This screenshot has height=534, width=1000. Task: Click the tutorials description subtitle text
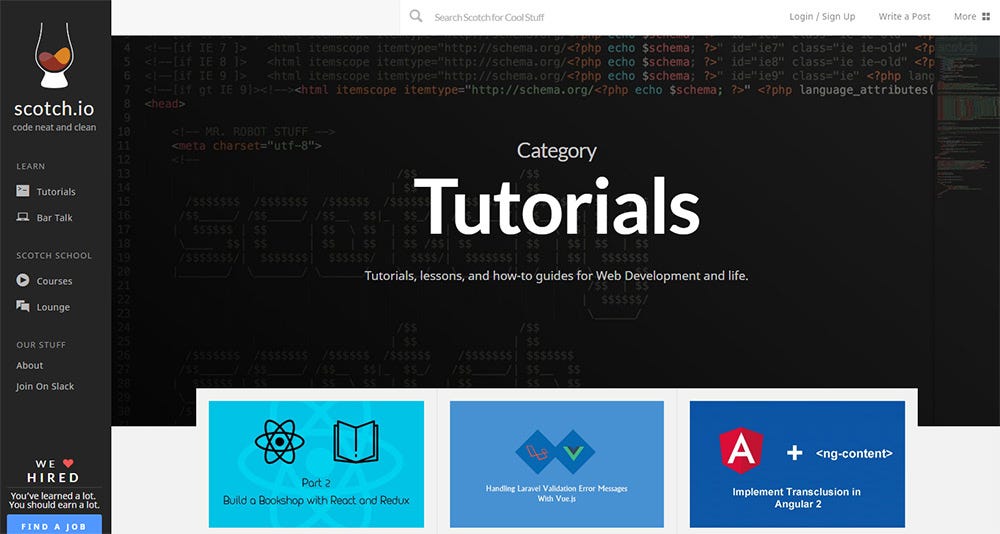tap(556, 276)
